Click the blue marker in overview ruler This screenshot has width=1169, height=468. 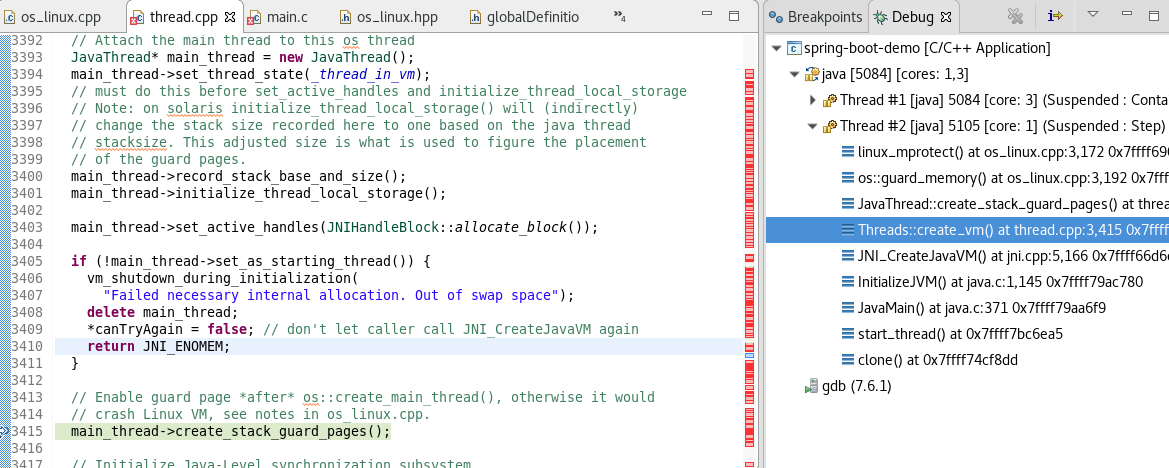750,355
